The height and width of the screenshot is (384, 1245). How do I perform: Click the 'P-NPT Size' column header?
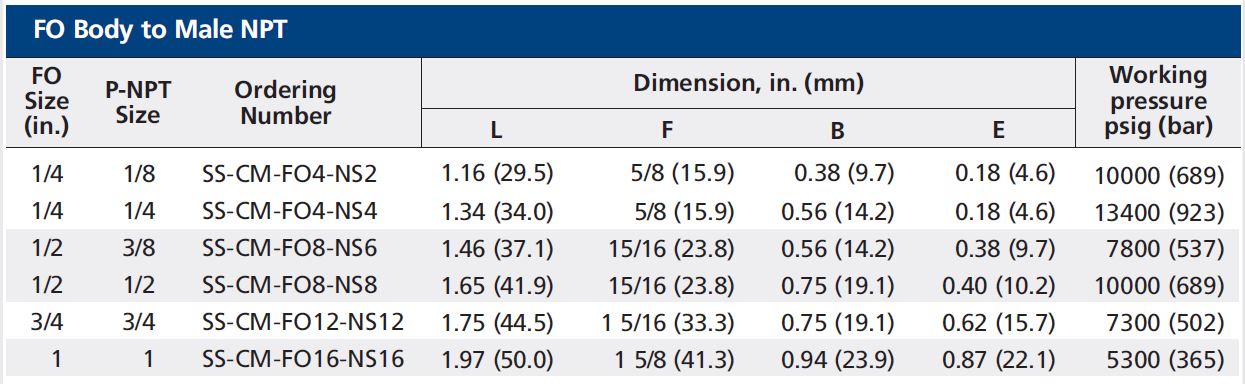click(138, 102)
